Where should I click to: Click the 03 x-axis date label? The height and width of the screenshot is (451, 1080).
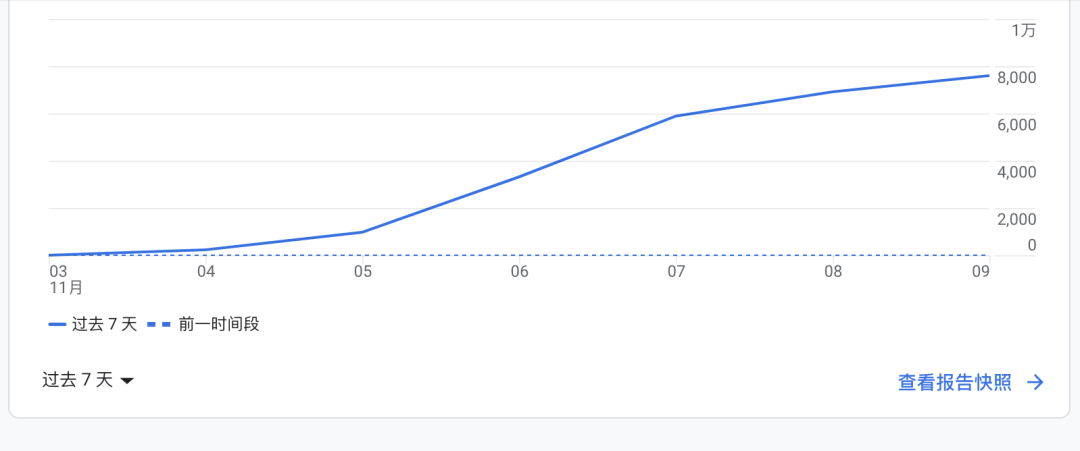58,271
